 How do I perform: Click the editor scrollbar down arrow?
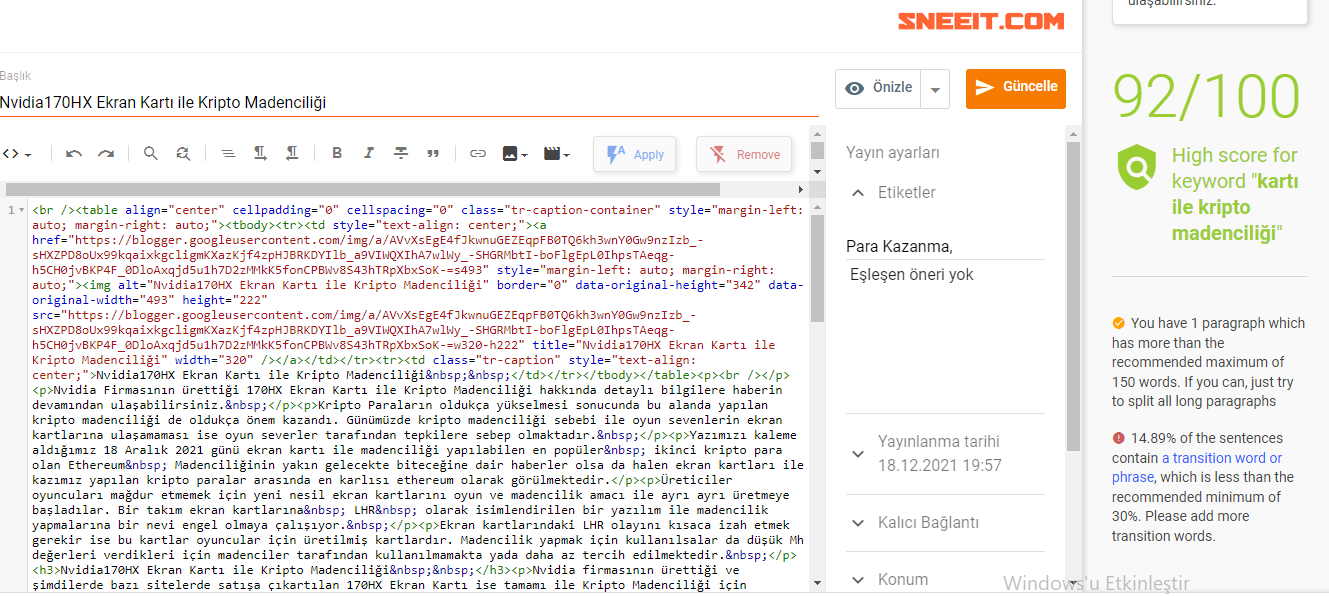pos(817,582)
